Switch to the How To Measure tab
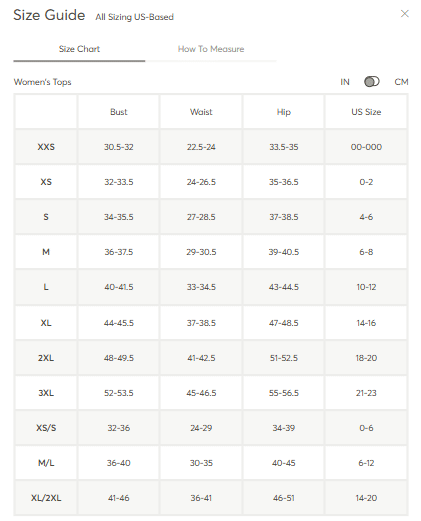The width and height of the screenshot is (421, 521). pos(211,49)
